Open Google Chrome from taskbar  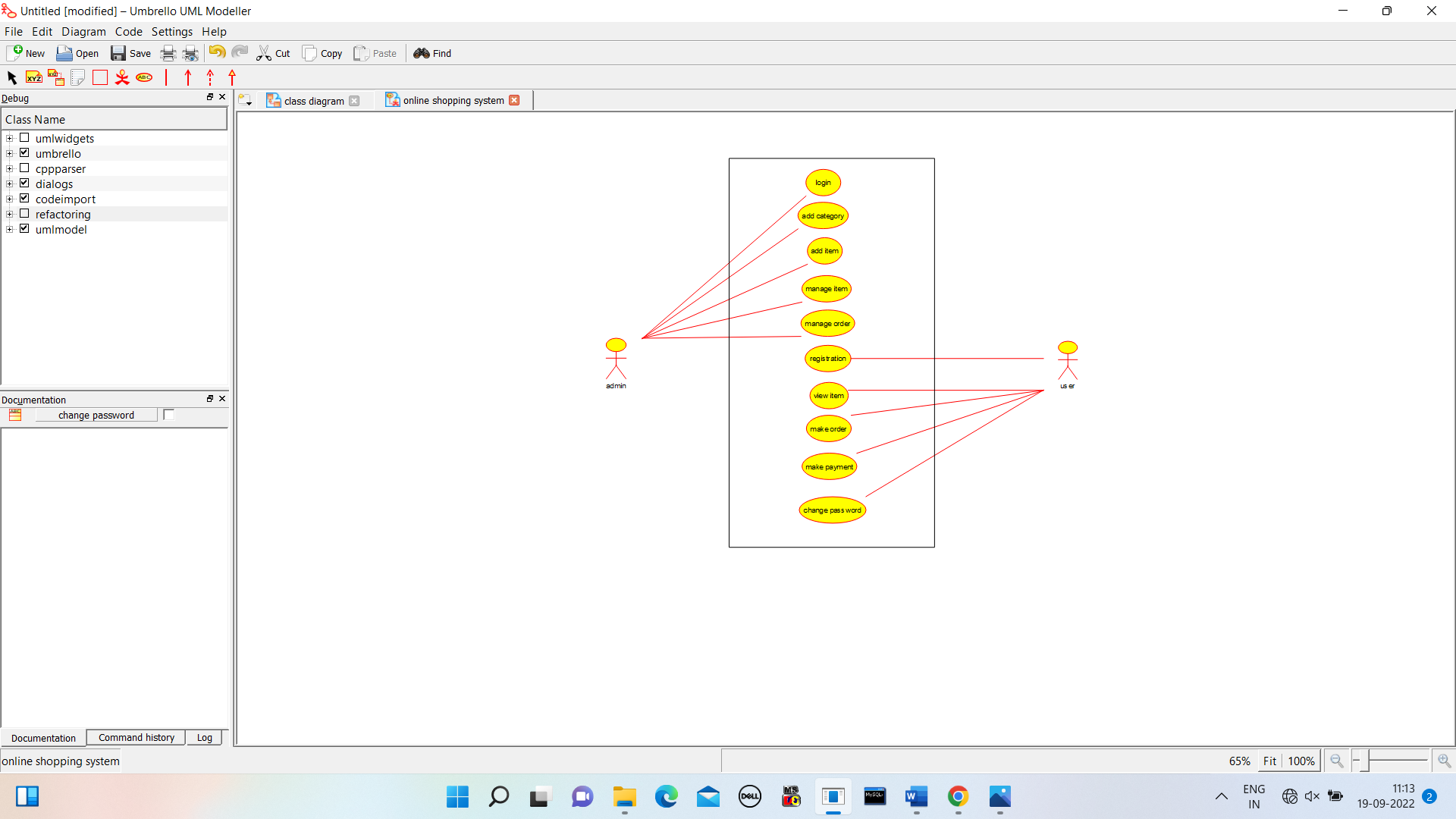coord(958,796)
